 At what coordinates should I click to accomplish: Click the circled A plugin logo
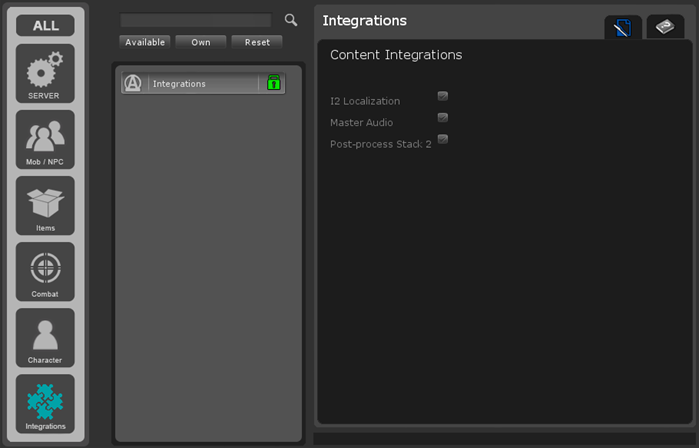(x=133, y=83)
